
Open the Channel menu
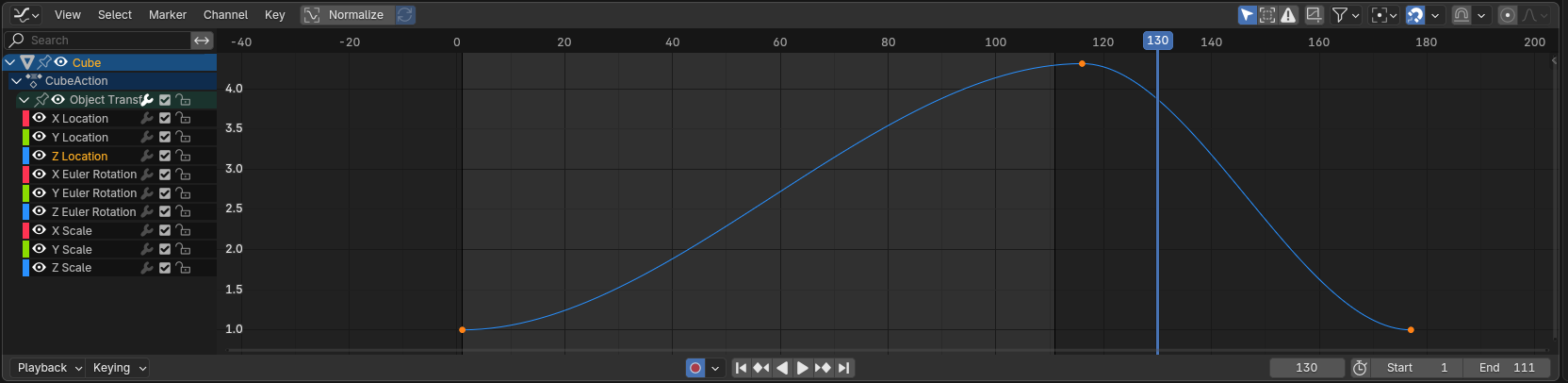(225, 15)
